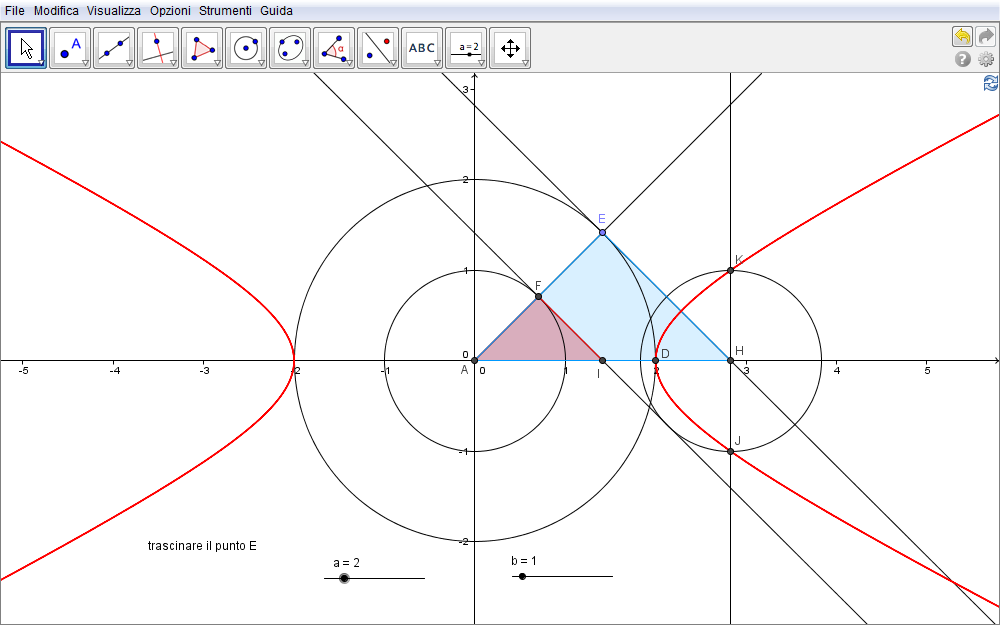Select the Move Graphics View tool

click(510, 47)
